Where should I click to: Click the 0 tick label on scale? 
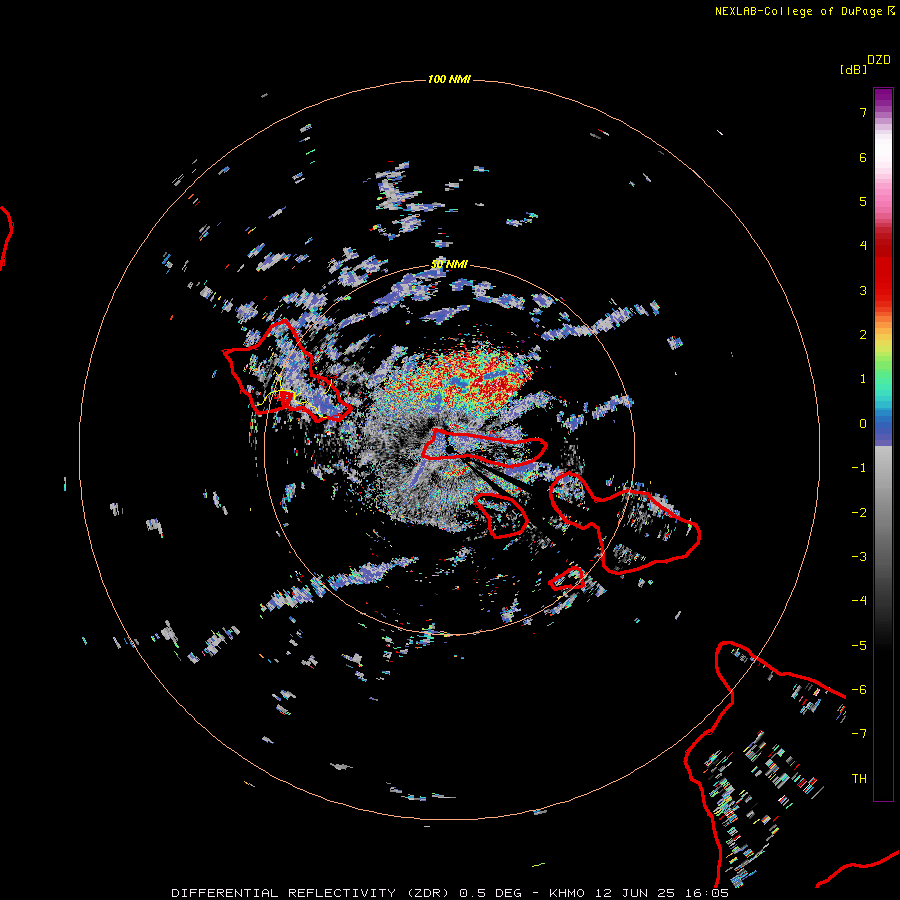tap(863, 424)
